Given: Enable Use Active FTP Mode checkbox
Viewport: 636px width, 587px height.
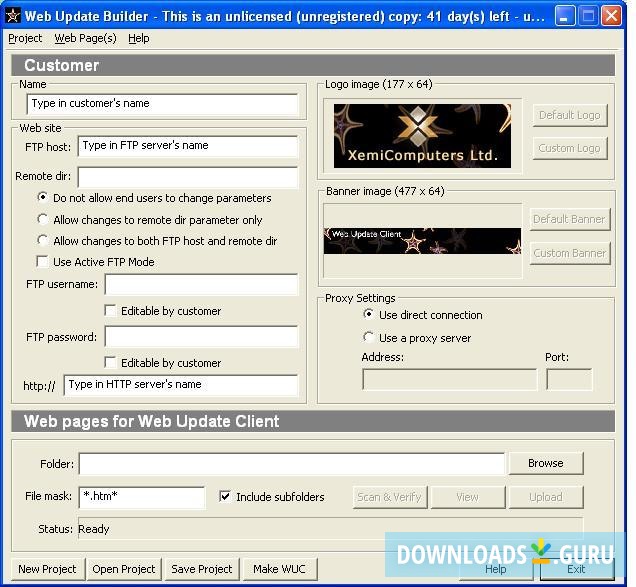Looking at the screenshot, I should pos(42,262).
